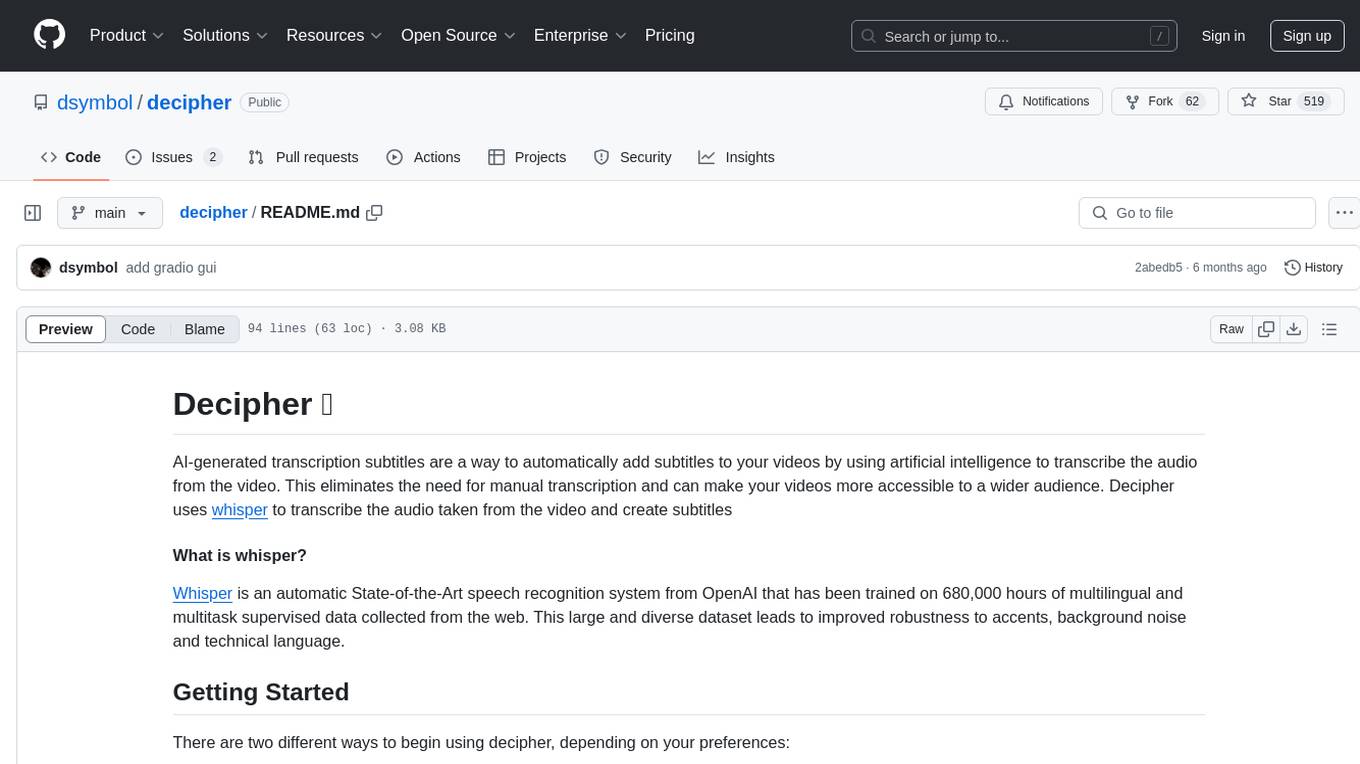Switch to the Issues tab
Screen dimensions: 1360x764
(x=173, y=157)
